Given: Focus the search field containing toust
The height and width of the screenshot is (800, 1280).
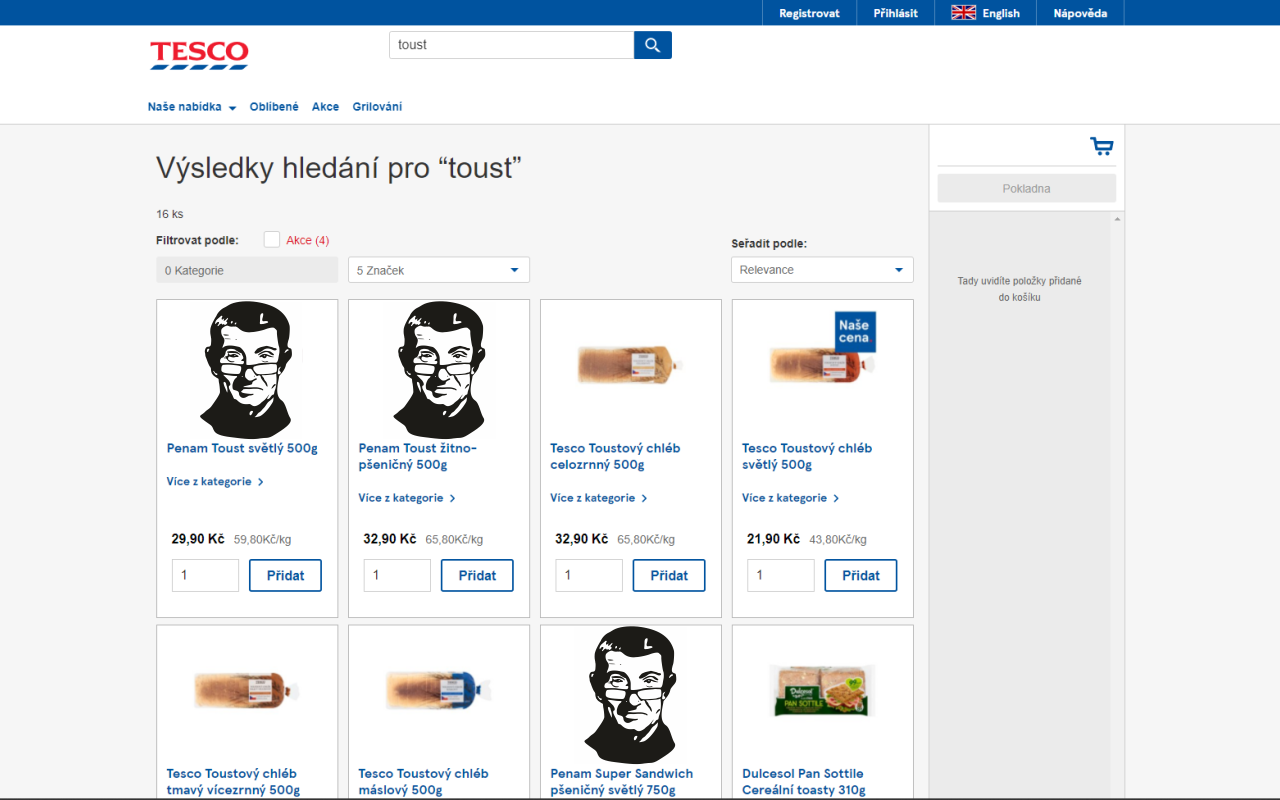Looking at the screenshot, I should (511, 45).
